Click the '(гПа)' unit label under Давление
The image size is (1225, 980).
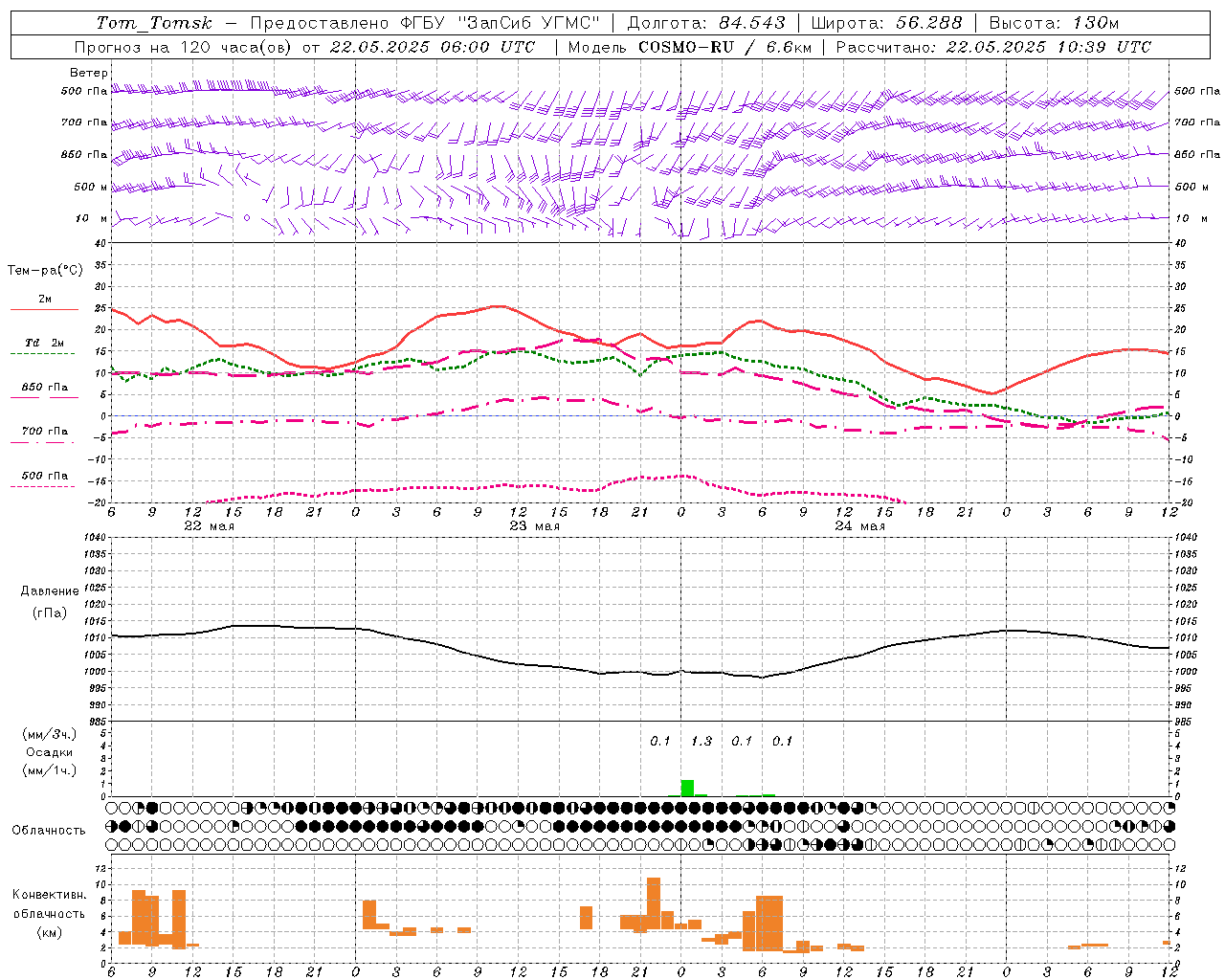pos(50,613)
